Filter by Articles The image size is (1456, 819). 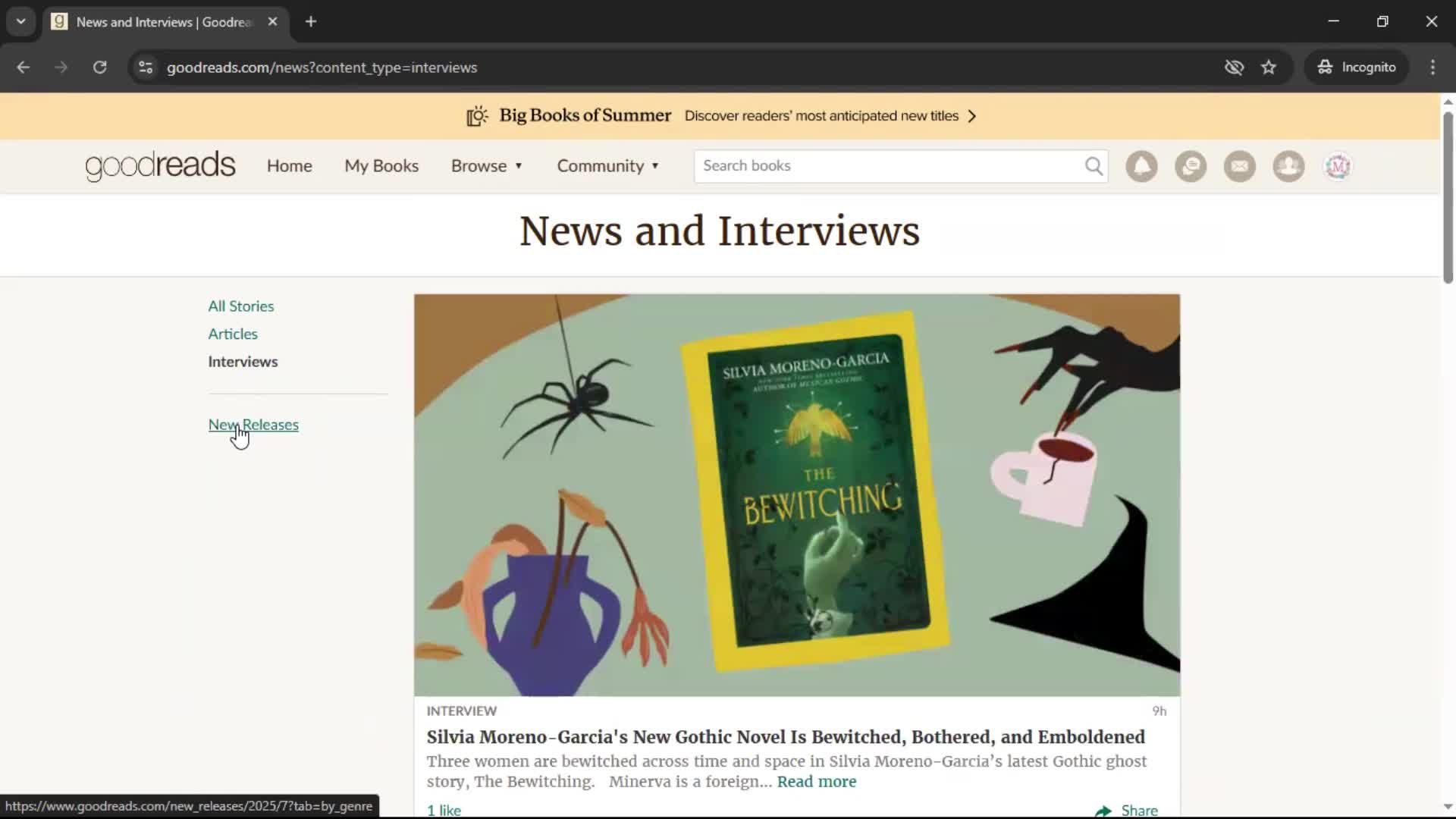tap(233, 334)
